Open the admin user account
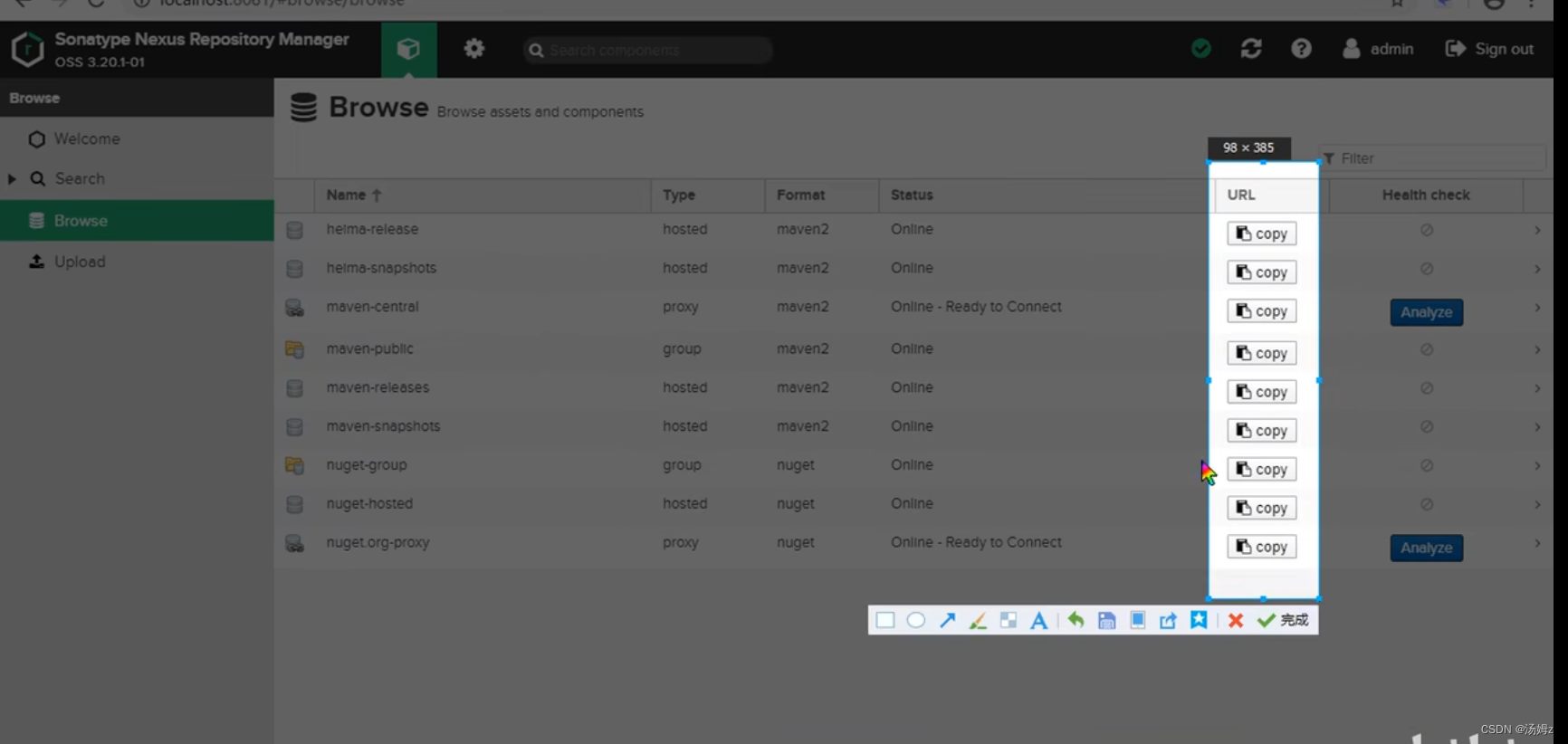 pyautogui.click(x=1378, y=49)
